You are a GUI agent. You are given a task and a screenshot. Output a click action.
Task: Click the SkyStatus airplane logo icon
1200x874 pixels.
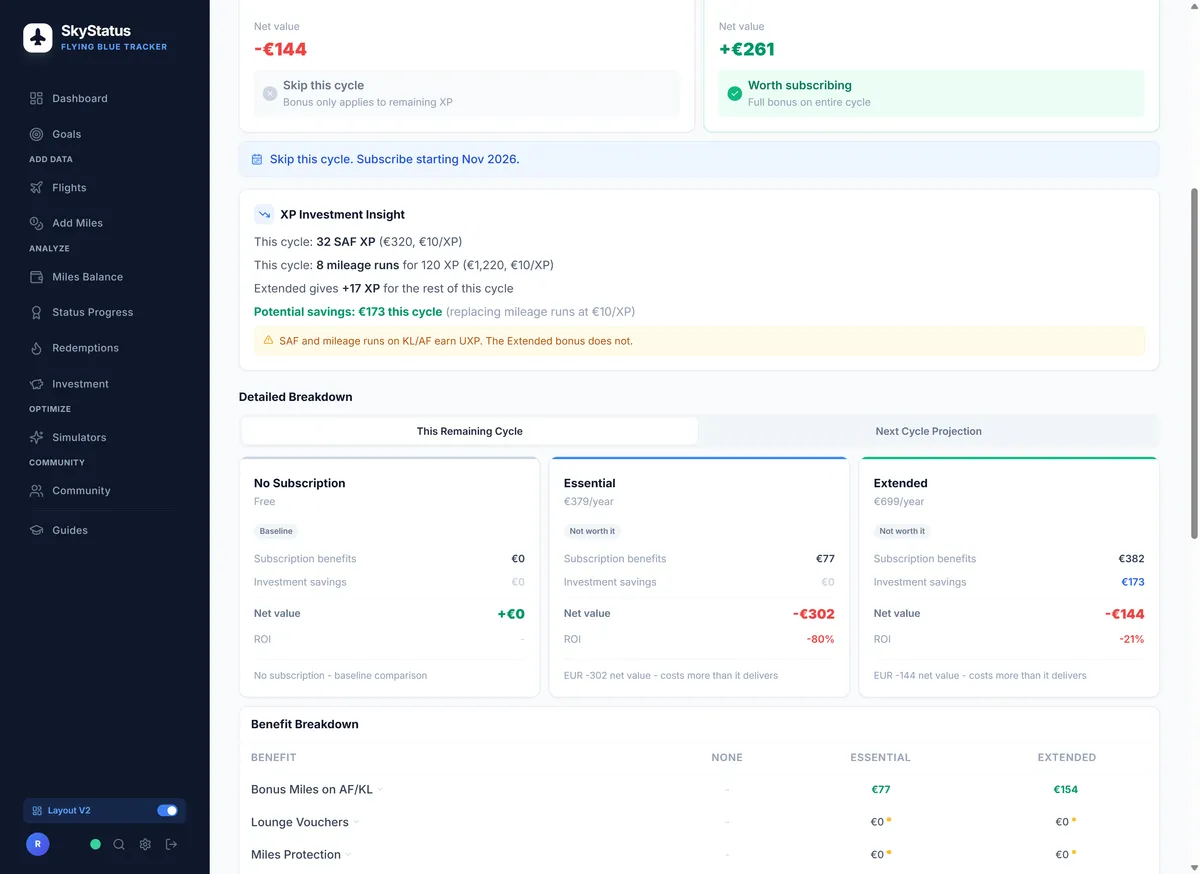point(38,38)
